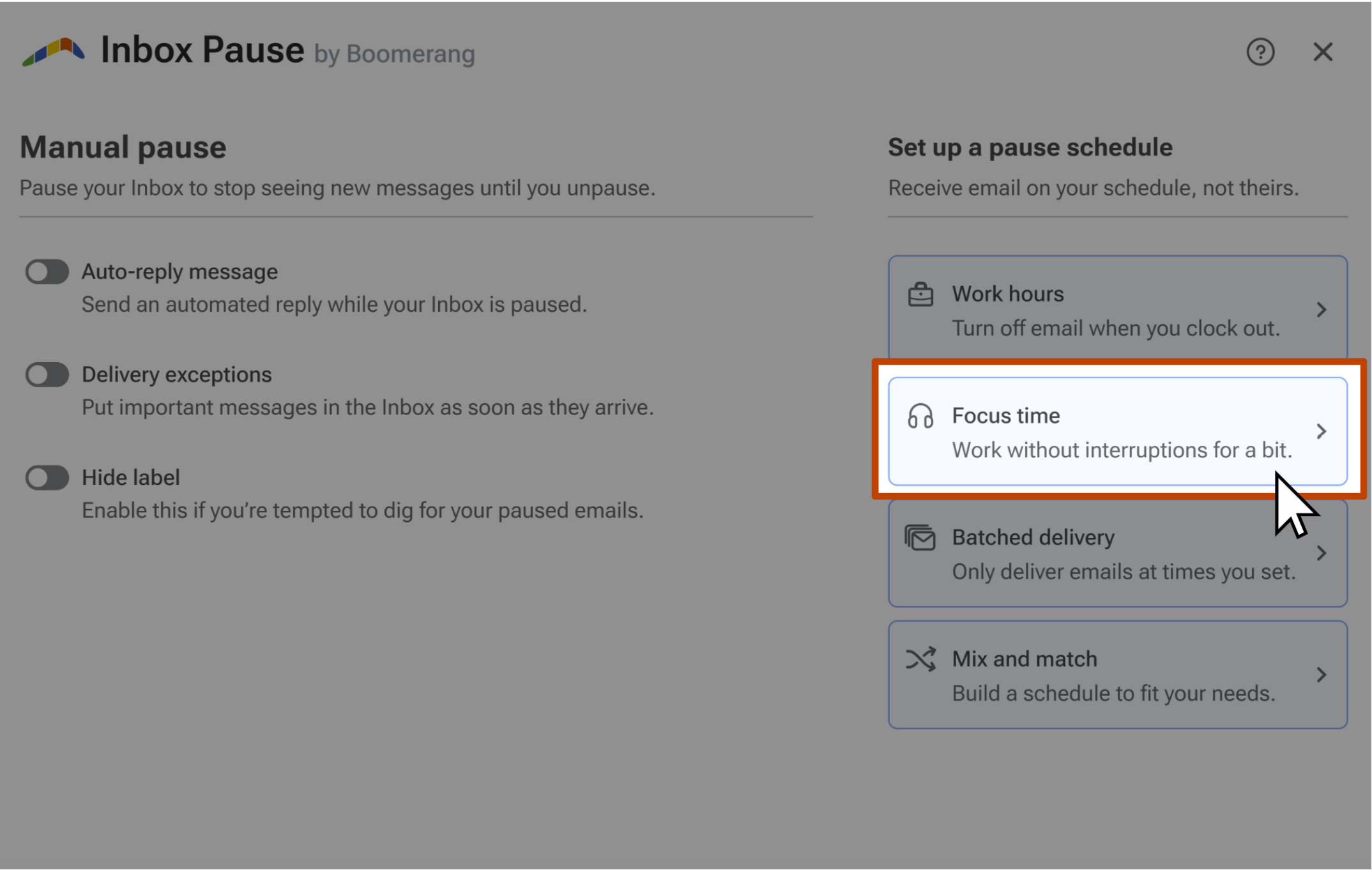Click 'Receive email on your schedule, not theirs.'
Viewport: 1372px width, 870px height.
1094,188
